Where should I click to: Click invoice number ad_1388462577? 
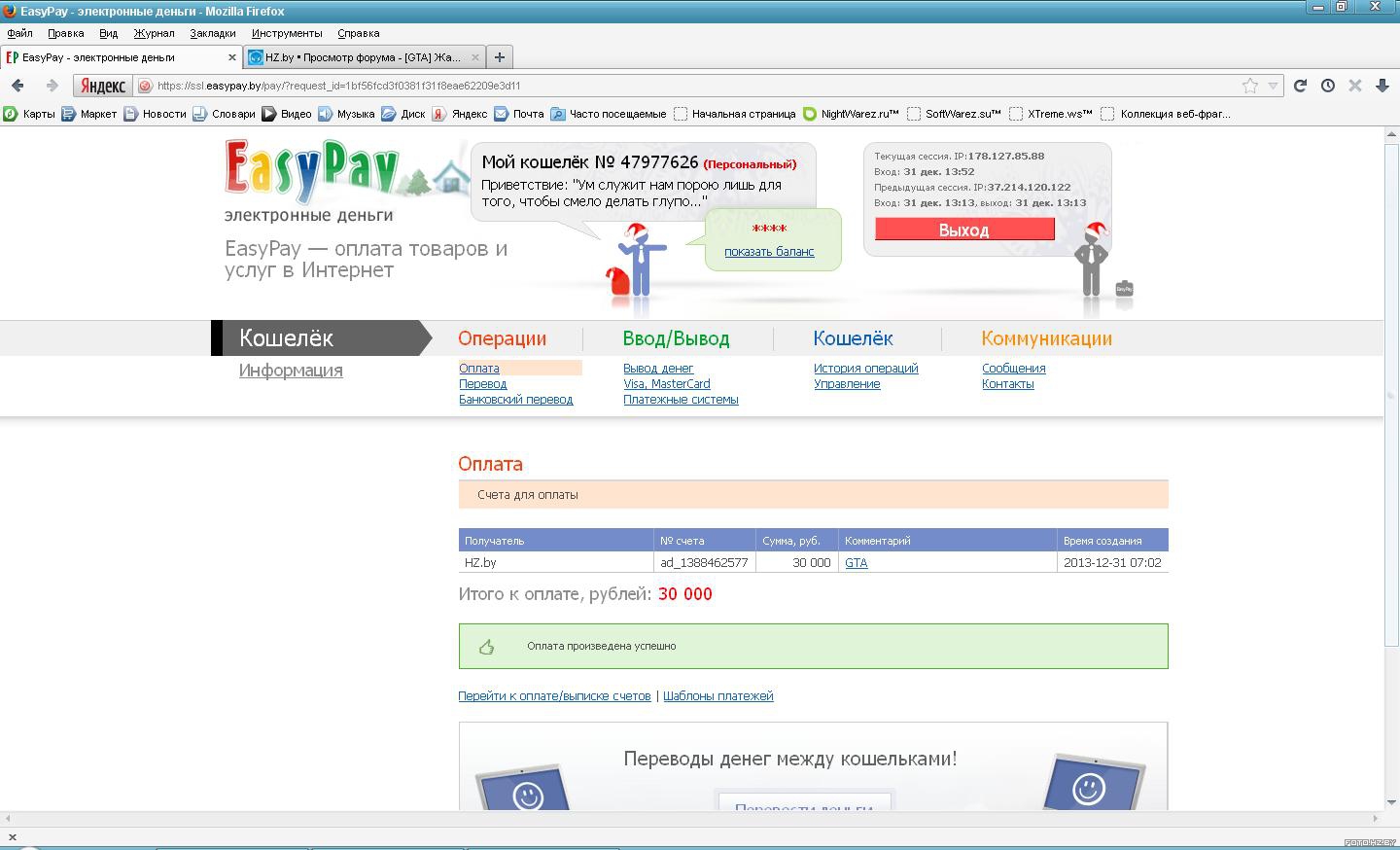pyautogui.click(x=704, y=563)
